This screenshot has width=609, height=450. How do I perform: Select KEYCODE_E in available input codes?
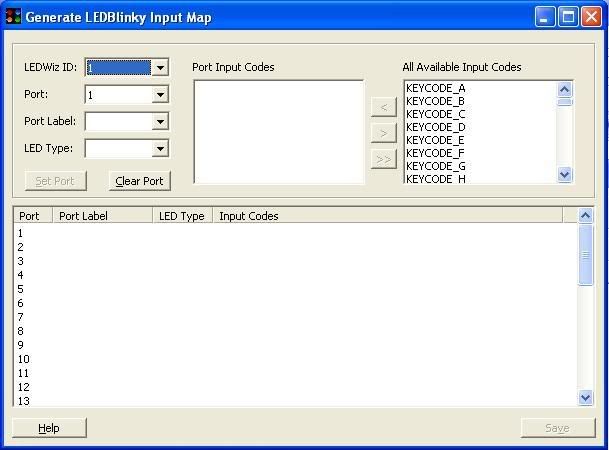[x=480, y=140]
